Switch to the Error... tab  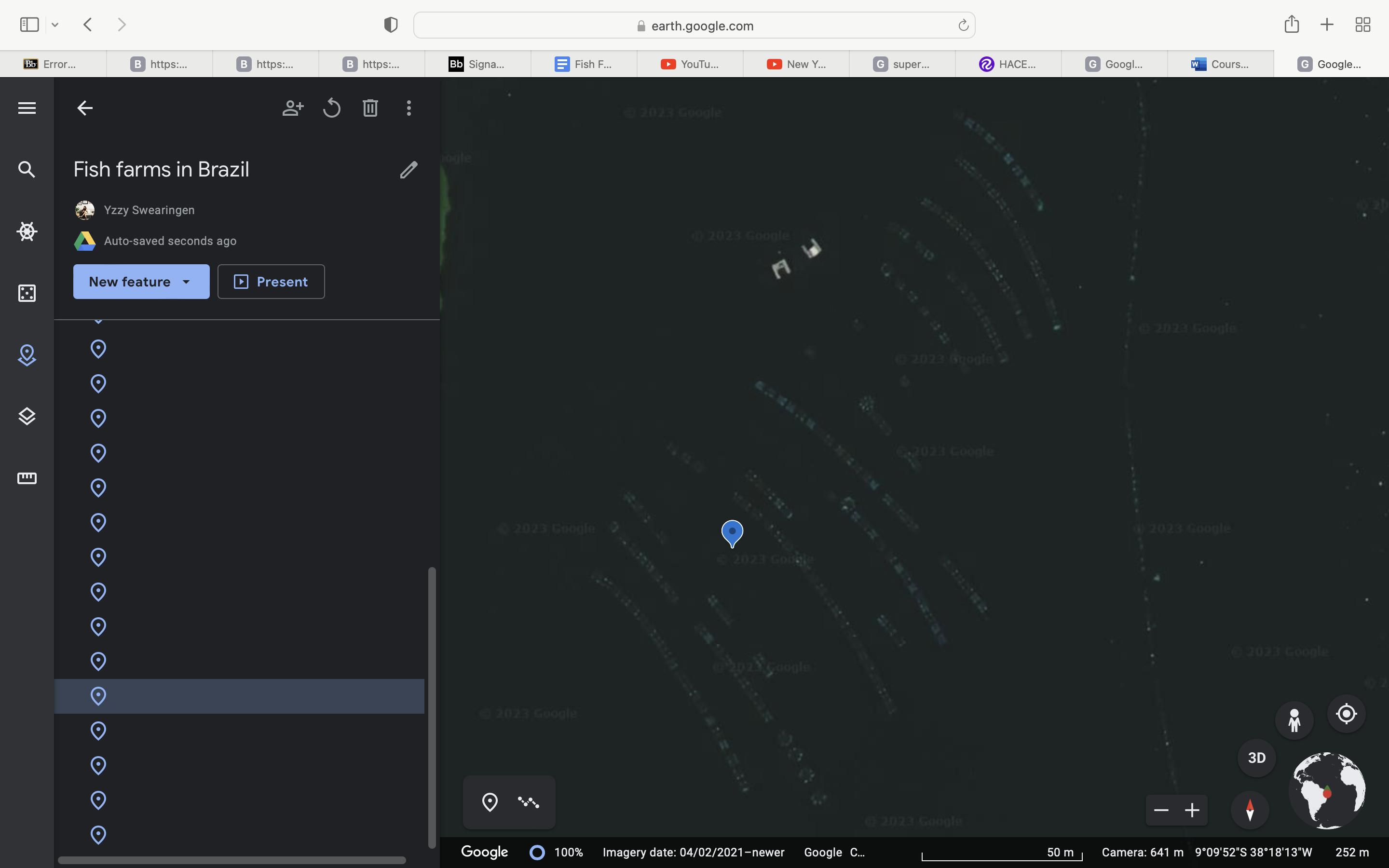(x=53, y=64)
